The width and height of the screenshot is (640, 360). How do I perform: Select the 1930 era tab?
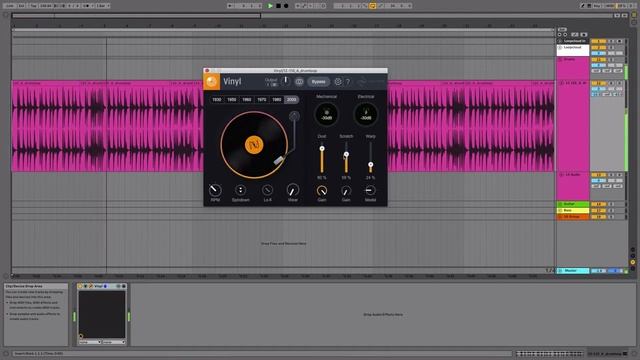[x=217, y=100]
